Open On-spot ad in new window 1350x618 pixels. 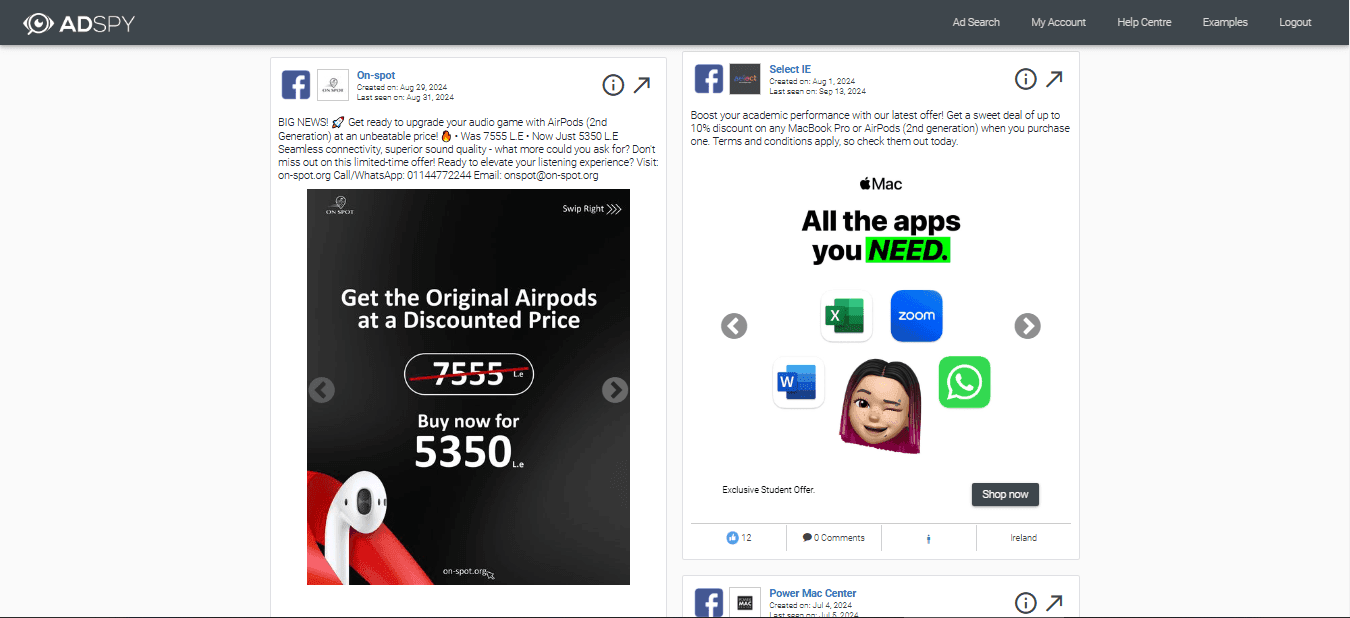click(642, 85)
